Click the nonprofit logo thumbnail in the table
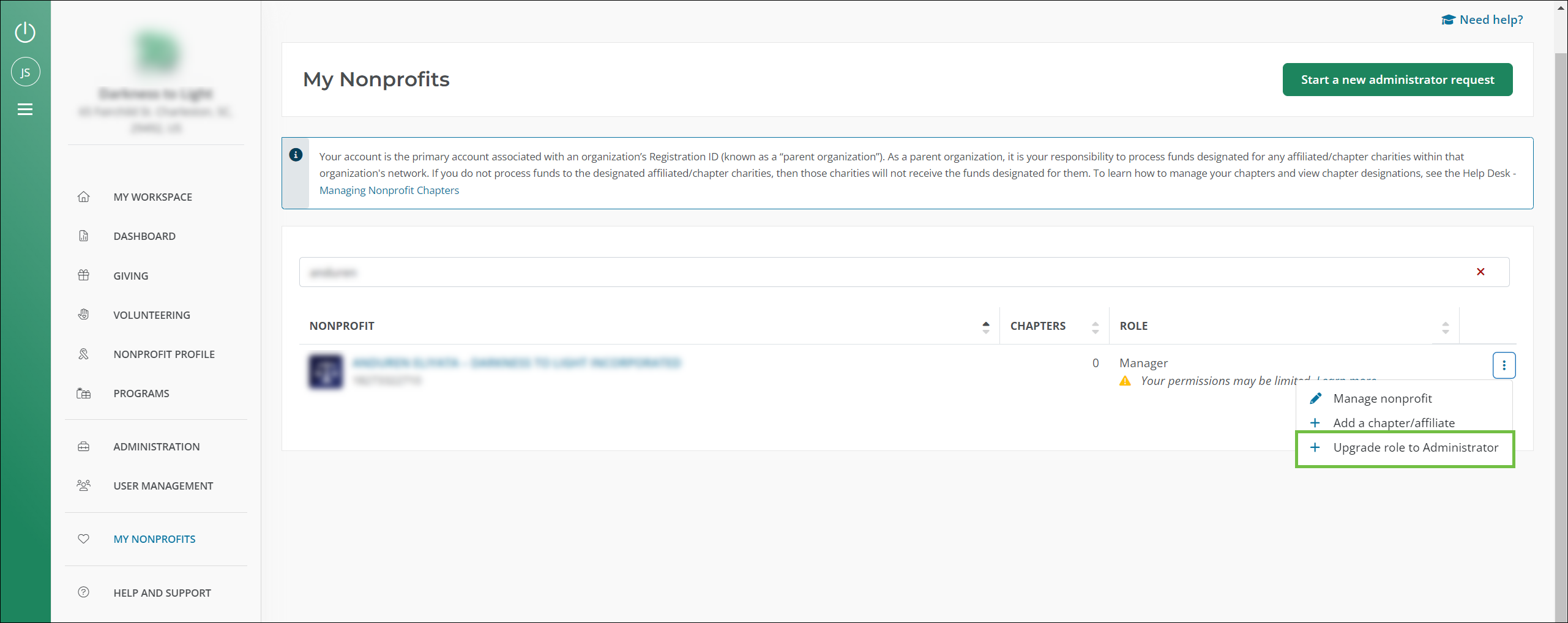 click(326, 371)
